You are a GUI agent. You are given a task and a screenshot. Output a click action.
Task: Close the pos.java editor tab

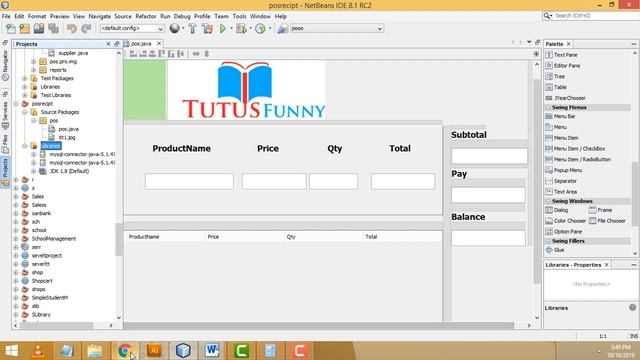(x=159, y=44)
